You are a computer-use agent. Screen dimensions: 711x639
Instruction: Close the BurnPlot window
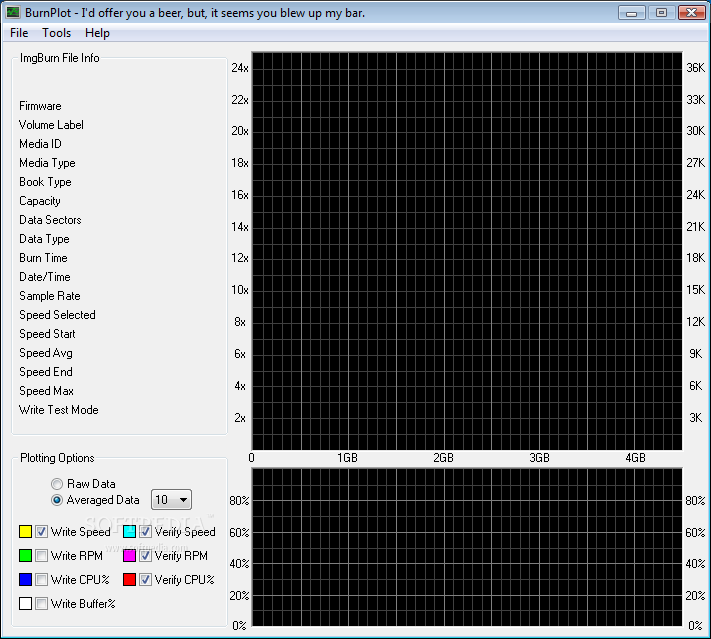click(x=691, y=13)
